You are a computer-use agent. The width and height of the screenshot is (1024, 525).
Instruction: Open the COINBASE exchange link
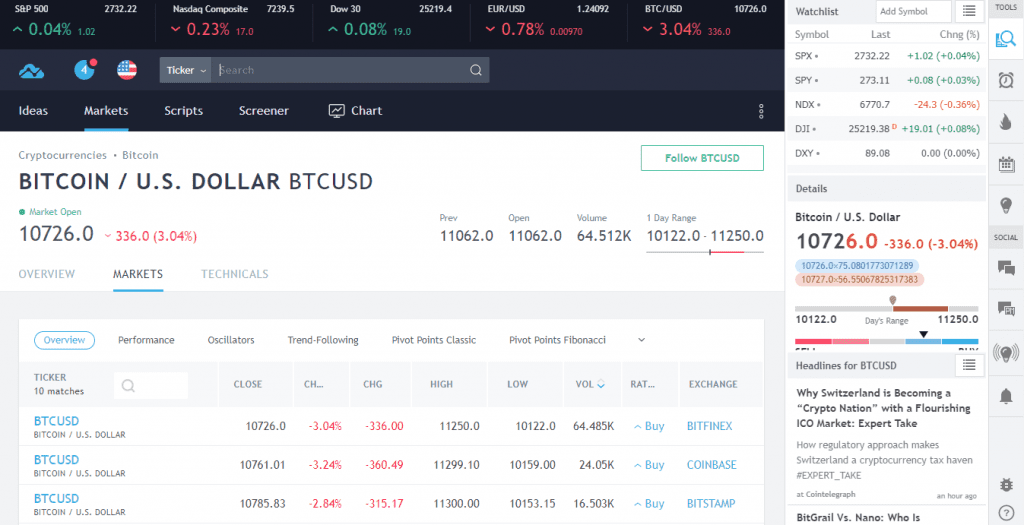pos(711,465)
